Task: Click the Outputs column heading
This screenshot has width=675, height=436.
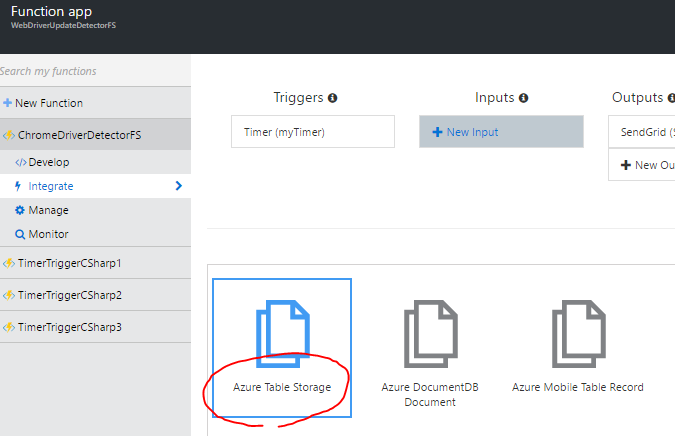Action: tap(638, 98)
